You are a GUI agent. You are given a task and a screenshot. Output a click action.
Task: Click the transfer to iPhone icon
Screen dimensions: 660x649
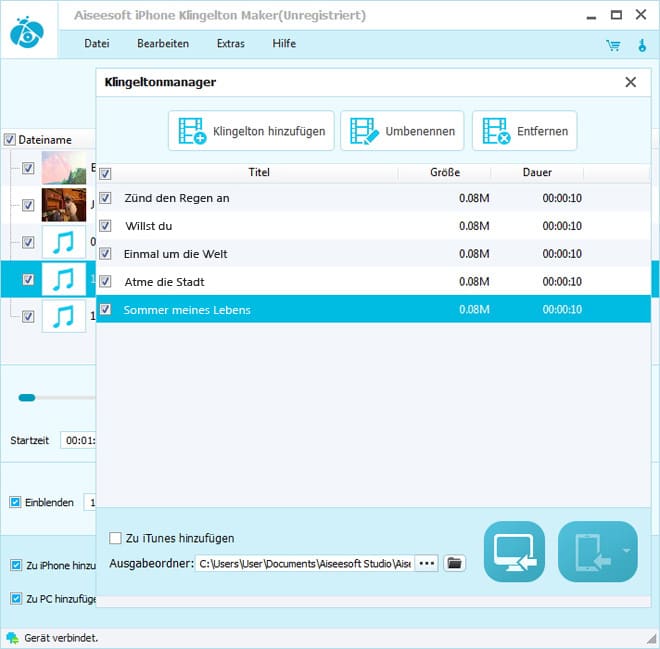pyautogui.click(x=588, y=551)
